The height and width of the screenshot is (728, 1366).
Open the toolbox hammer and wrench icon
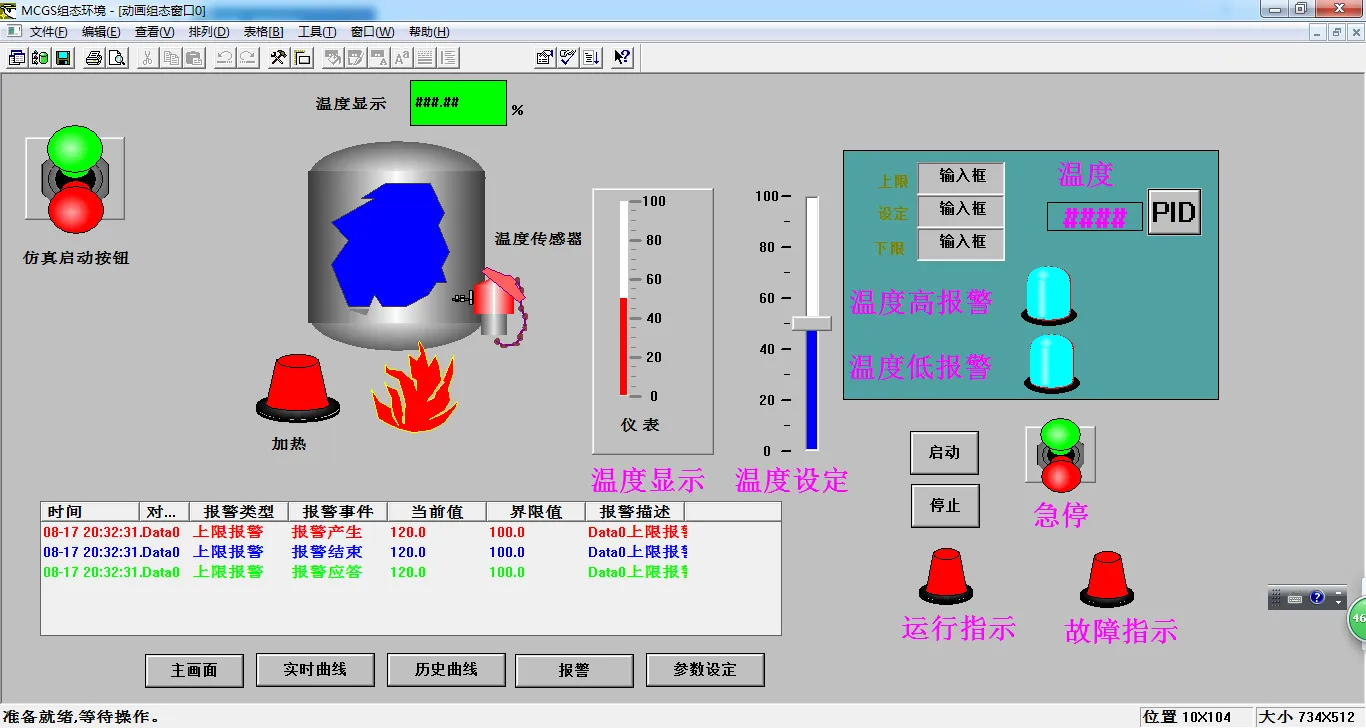[279, 57]
